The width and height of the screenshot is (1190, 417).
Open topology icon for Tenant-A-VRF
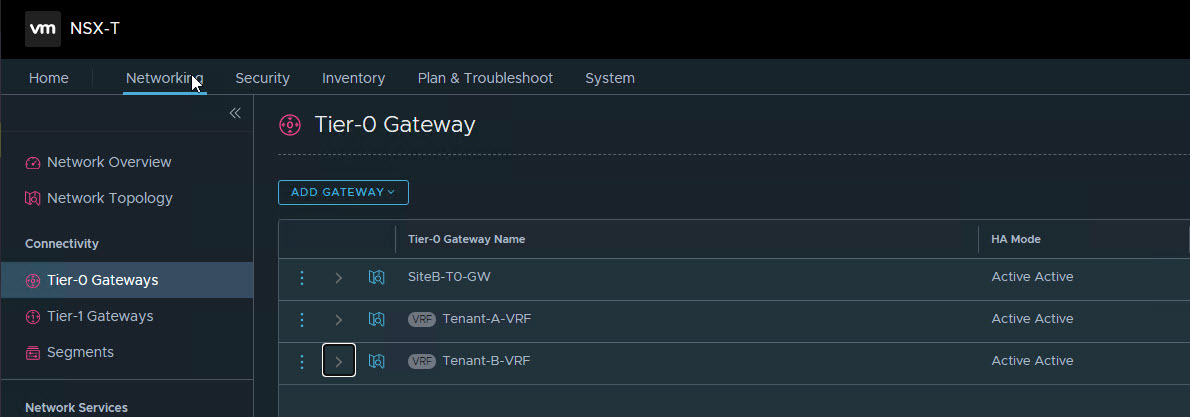376,319
